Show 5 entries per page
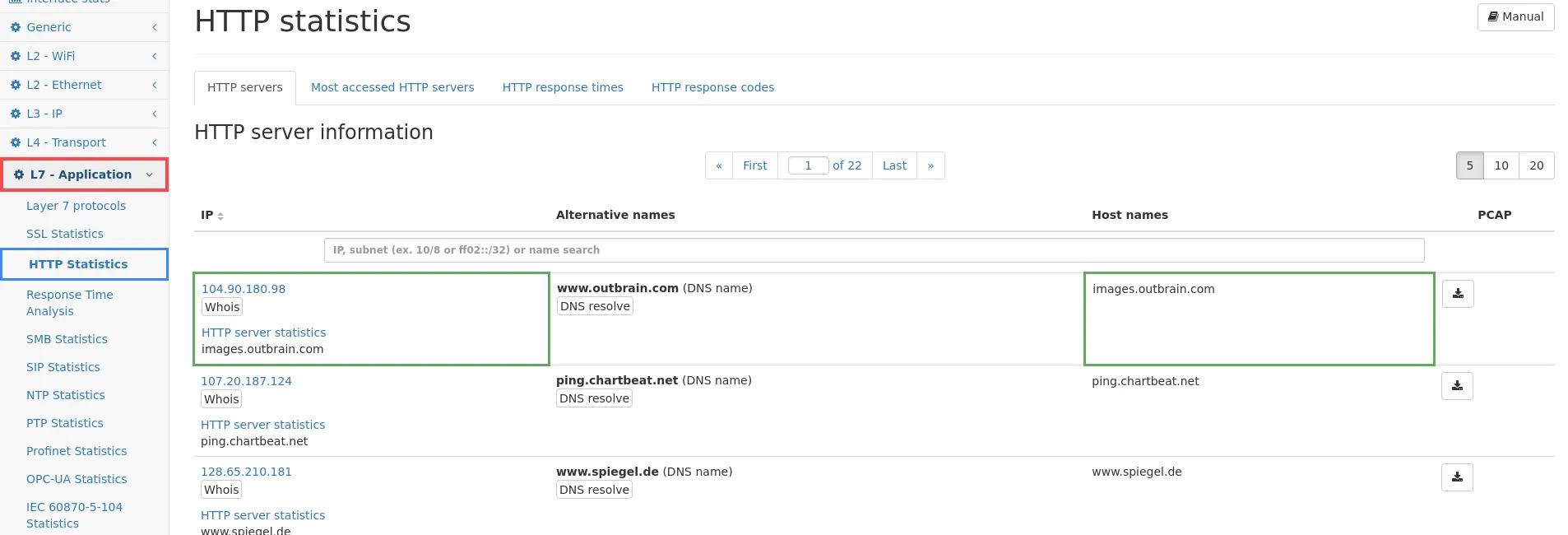The width and height of the screenshot is (1568, 535). tap(1469, 165)
